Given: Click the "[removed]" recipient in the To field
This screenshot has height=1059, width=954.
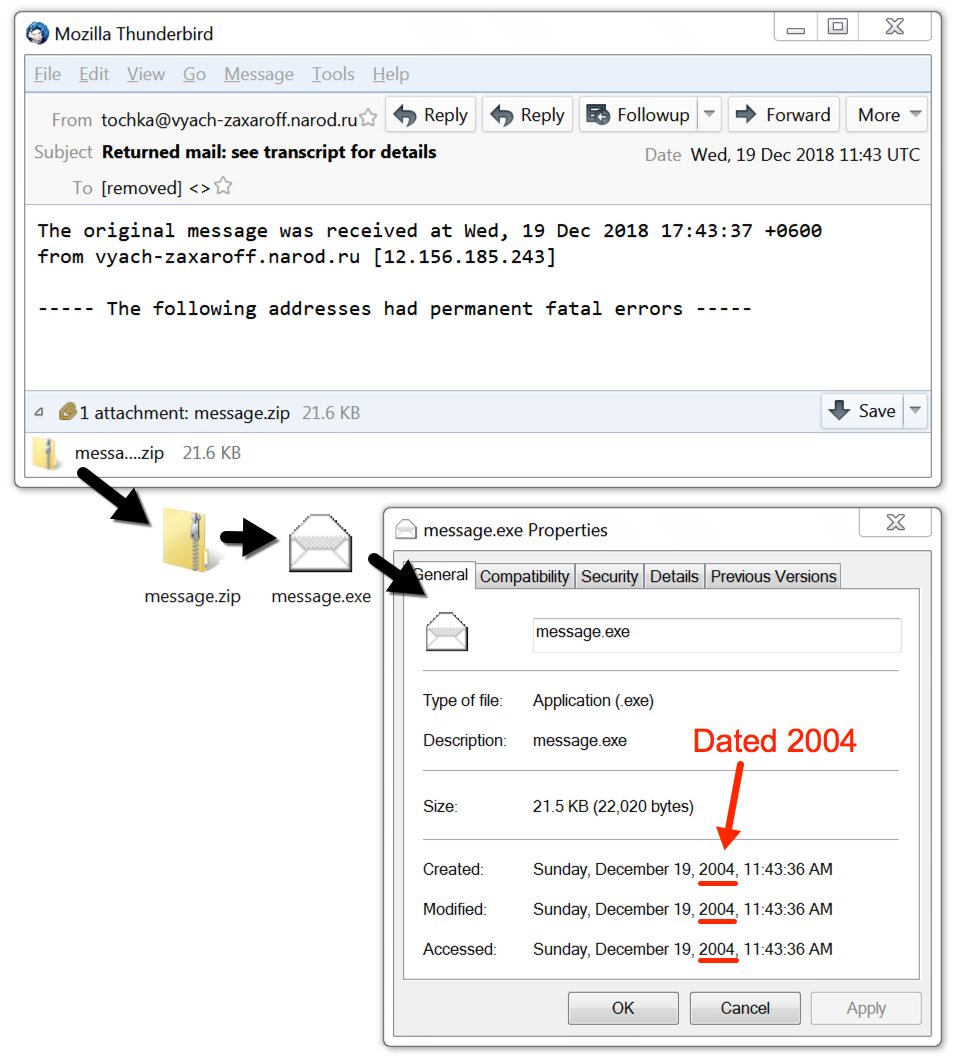Looking at the screenshot, I should pyautogui.click(x=142, y=188).
